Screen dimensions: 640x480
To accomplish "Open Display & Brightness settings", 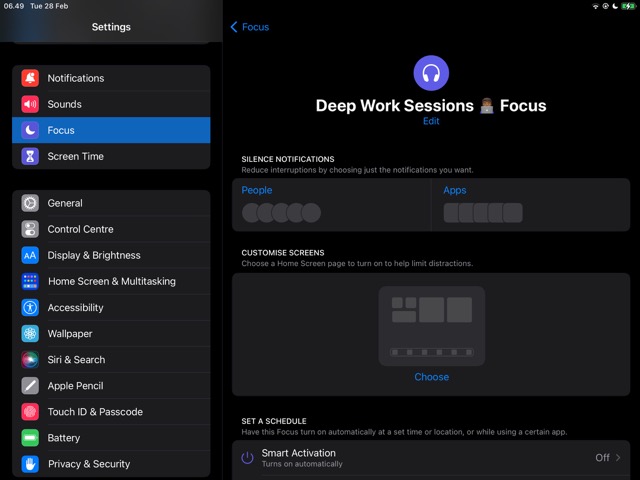I will click(x=94, y=255).
